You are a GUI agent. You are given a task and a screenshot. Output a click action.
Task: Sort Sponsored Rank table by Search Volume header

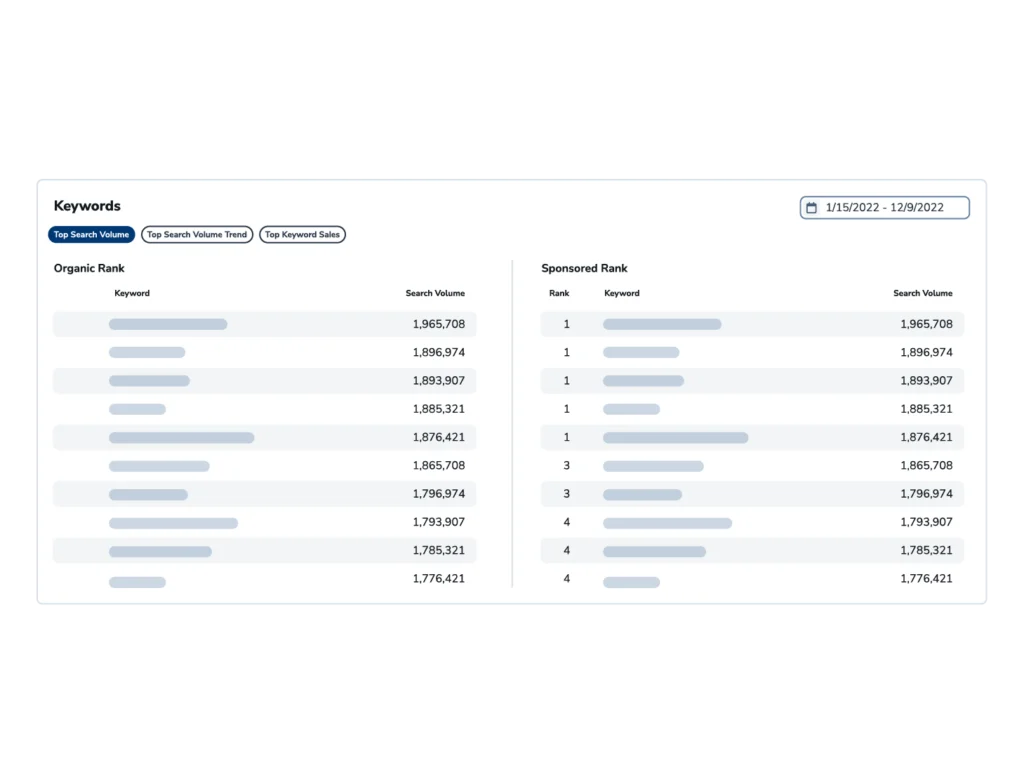click(922, 293)
